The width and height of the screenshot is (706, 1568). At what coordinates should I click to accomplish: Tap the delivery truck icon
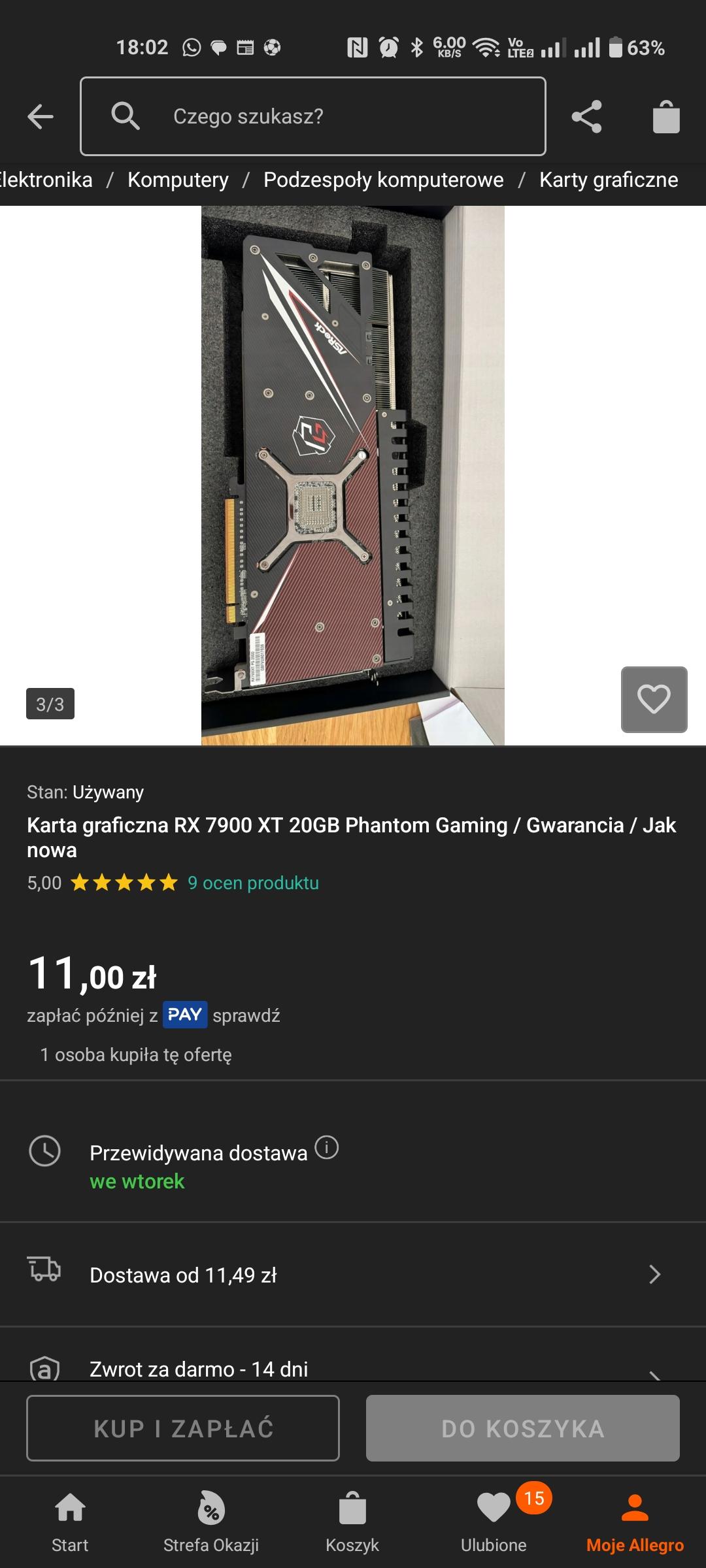tap(44, 1269)
